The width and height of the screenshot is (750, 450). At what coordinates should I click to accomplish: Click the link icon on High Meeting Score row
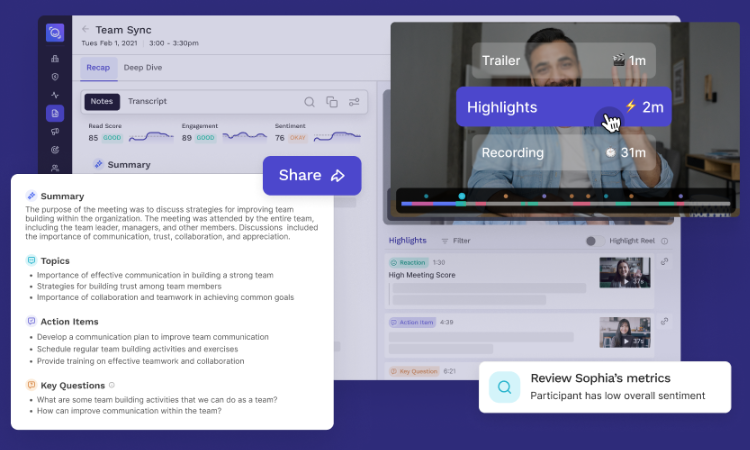click(x=664, y=262)
